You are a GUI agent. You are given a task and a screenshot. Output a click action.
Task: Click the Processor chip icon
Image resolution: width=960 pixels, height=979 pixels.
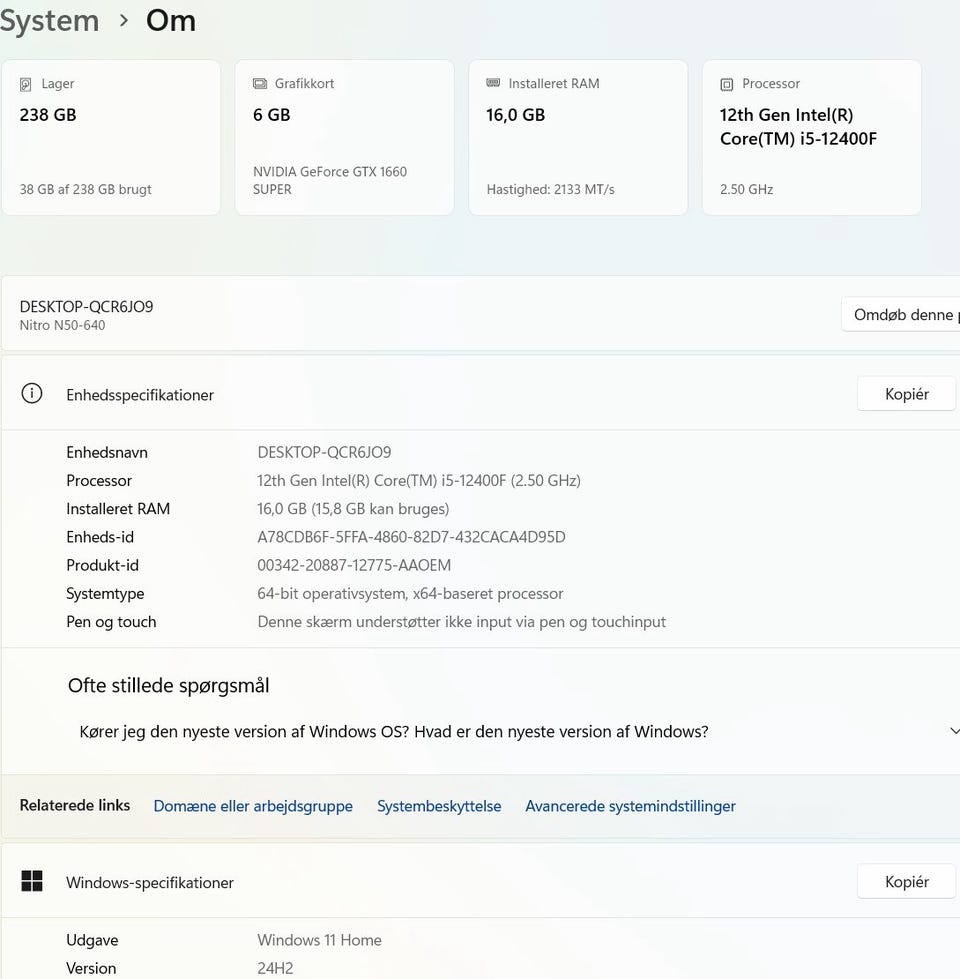727,85
